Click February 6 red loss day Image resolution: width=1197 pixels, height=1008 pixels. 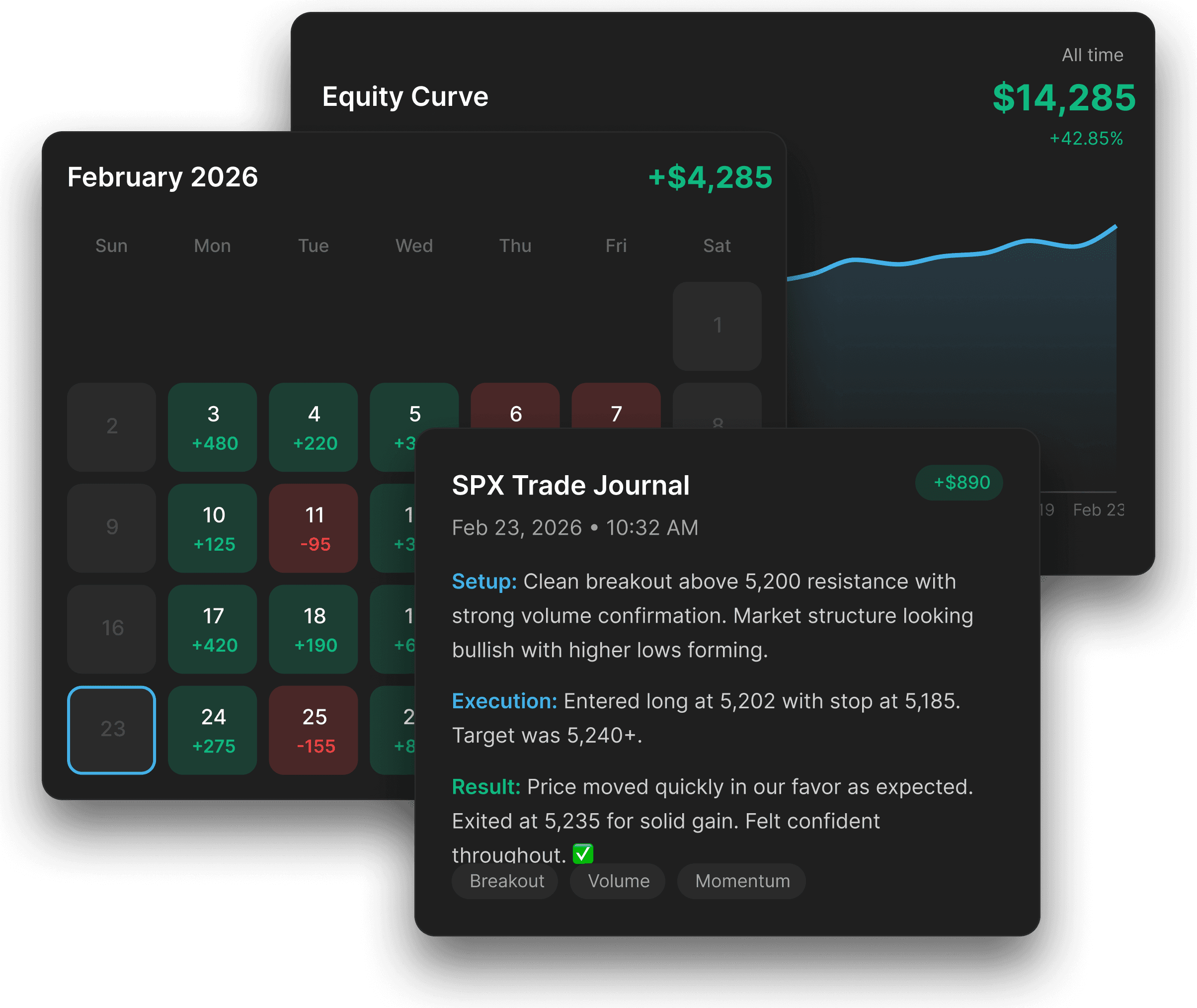(x=515, y=406)
